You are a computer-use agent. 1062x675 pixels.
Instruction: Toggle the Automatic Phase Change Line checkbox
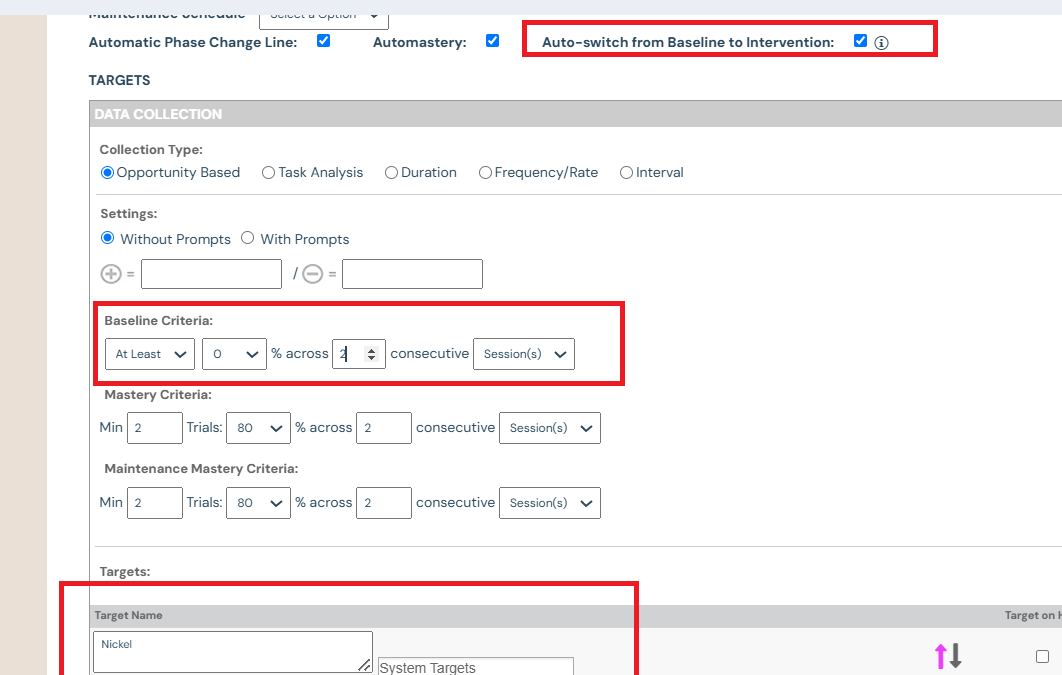click(323, 41)
